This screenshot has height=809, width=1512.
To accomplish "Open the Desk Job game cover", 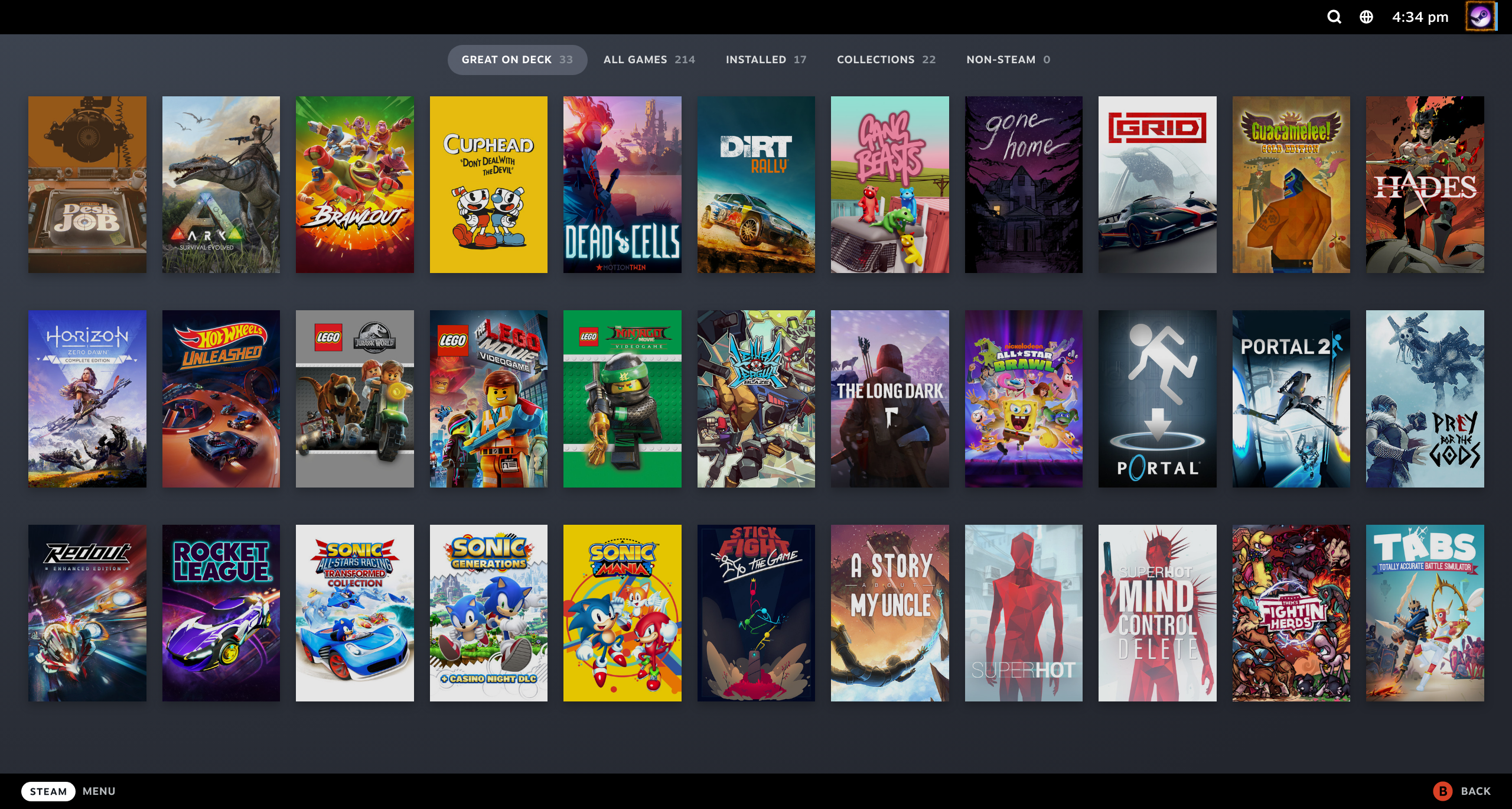I will click(x=87, y=184).
